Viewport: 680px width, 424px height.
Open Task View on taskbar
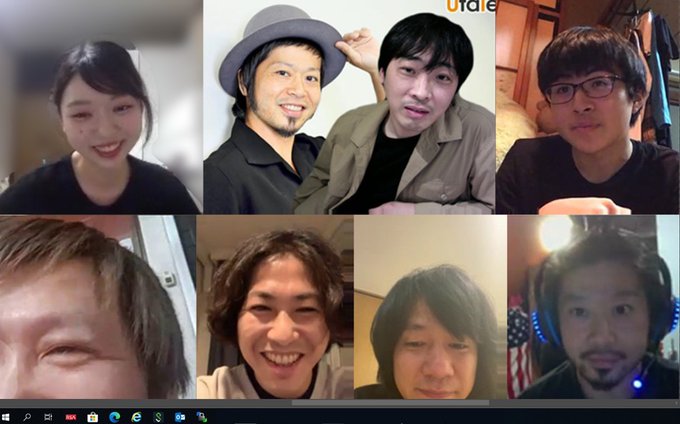click(x=48, y=417)
